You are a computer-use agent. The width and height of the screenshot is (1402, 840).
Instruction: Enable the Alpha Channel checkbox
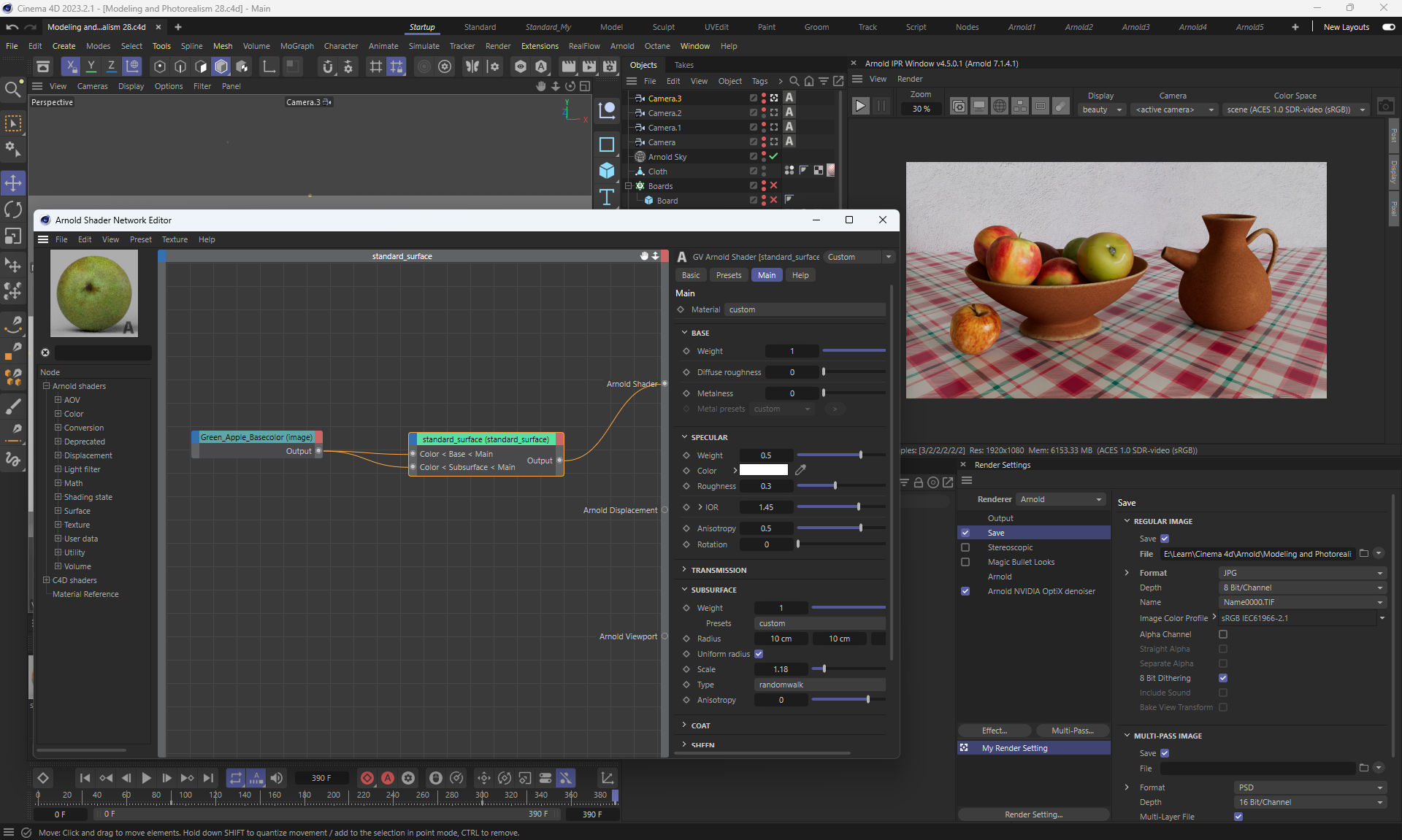tap(1223, 634)
